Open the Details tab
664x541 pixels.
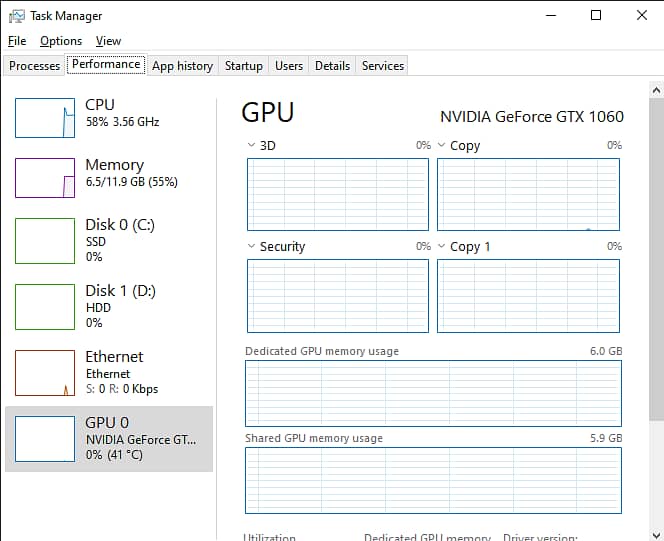pos(332,66)
